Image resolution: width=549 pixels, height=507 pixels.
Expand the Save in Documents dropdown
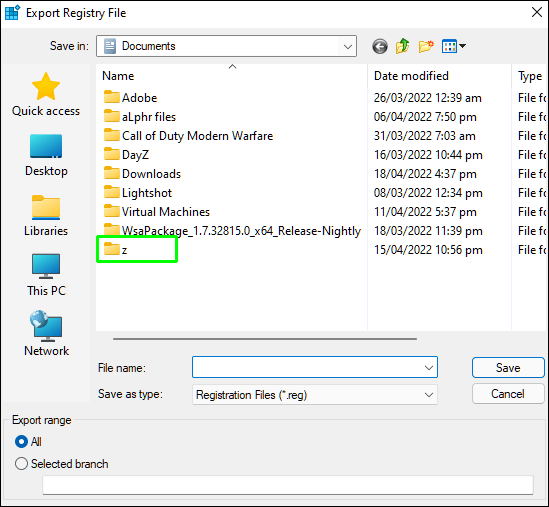227,46
